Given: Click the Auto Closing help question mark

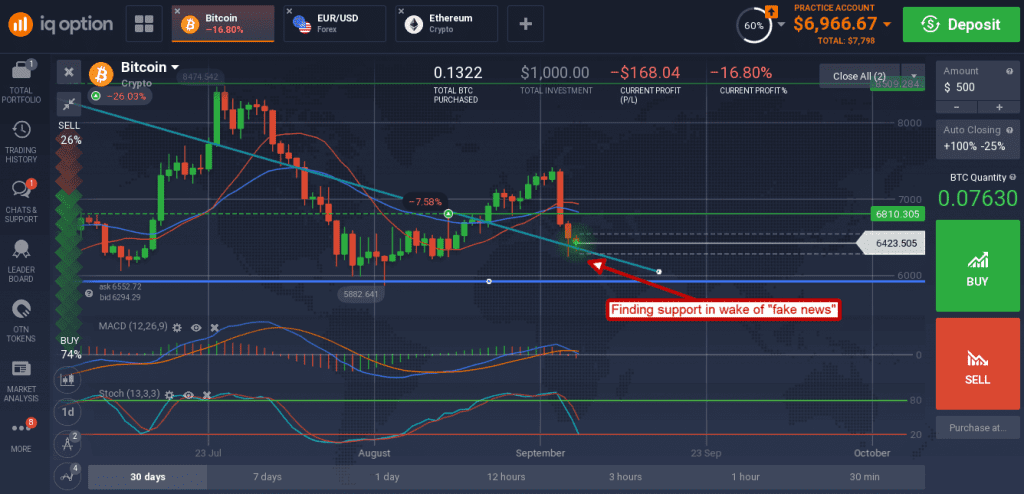Looking at the screenshot, I should (1010, 129).
